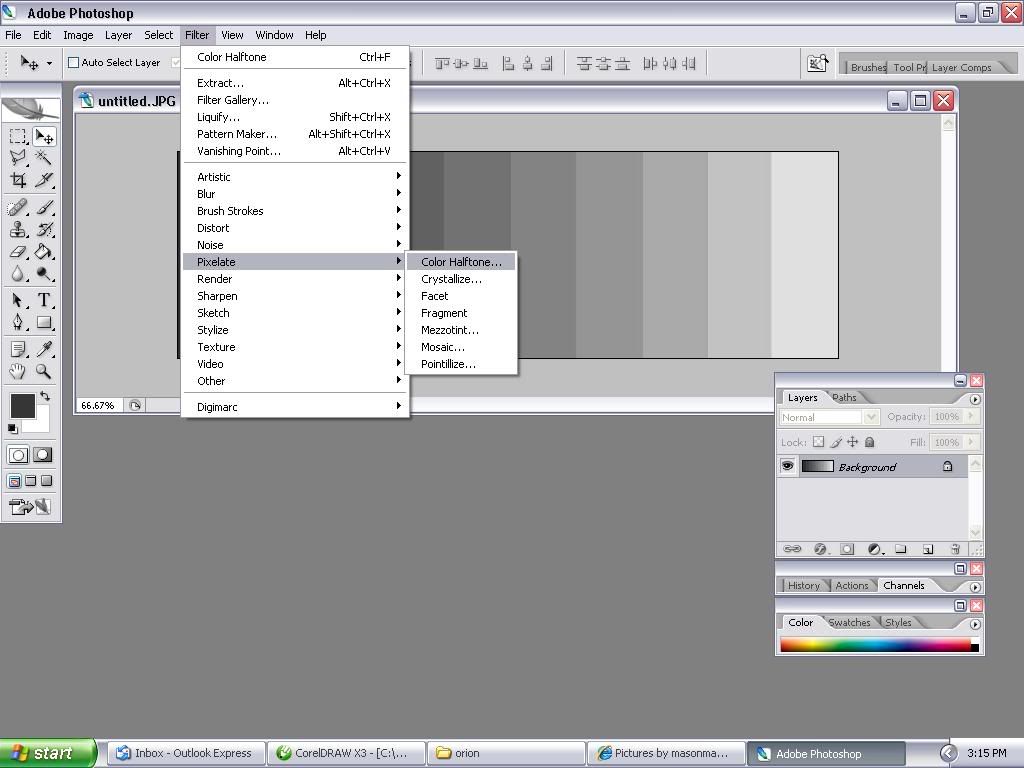Select the Hand tool
The width and height of the screenshot is (1024, 768).
pos(18,372)
